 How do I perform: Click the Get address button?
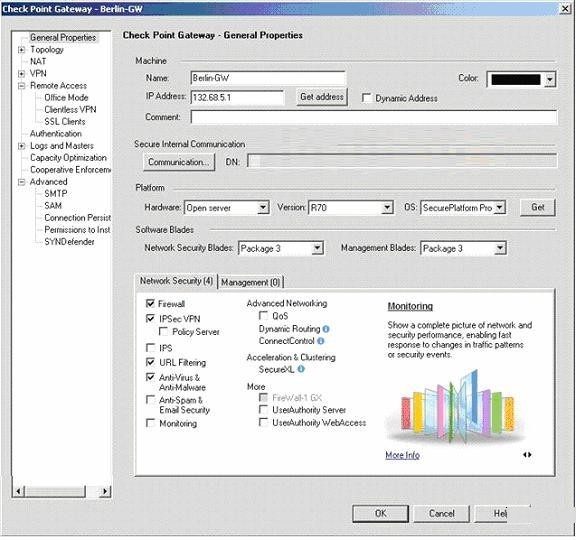point(322,97)
